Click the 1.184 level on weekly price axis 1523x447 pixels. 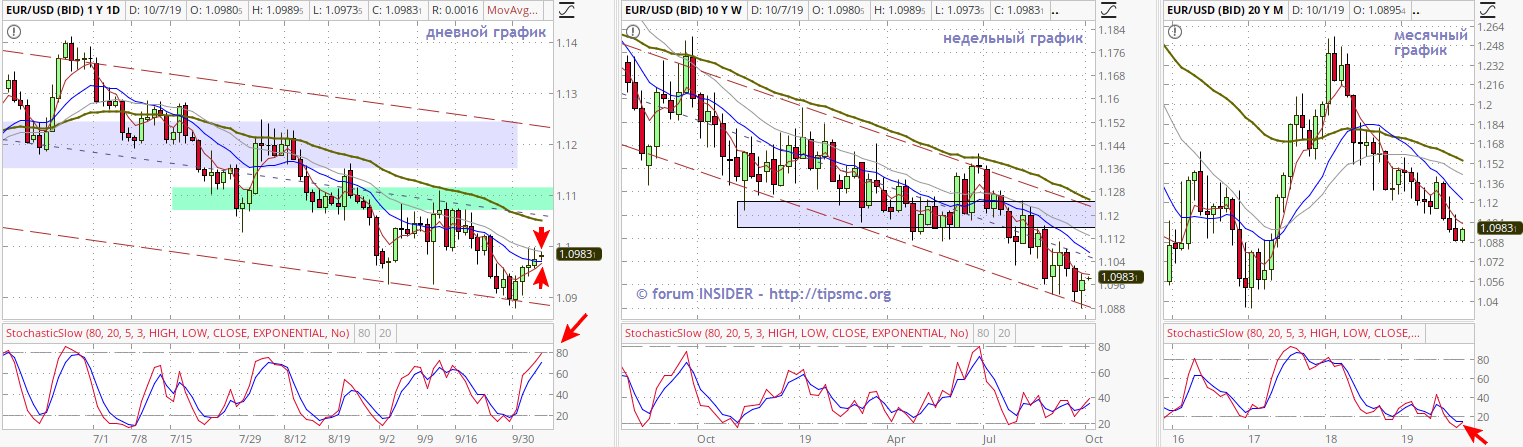(1112, 30)
